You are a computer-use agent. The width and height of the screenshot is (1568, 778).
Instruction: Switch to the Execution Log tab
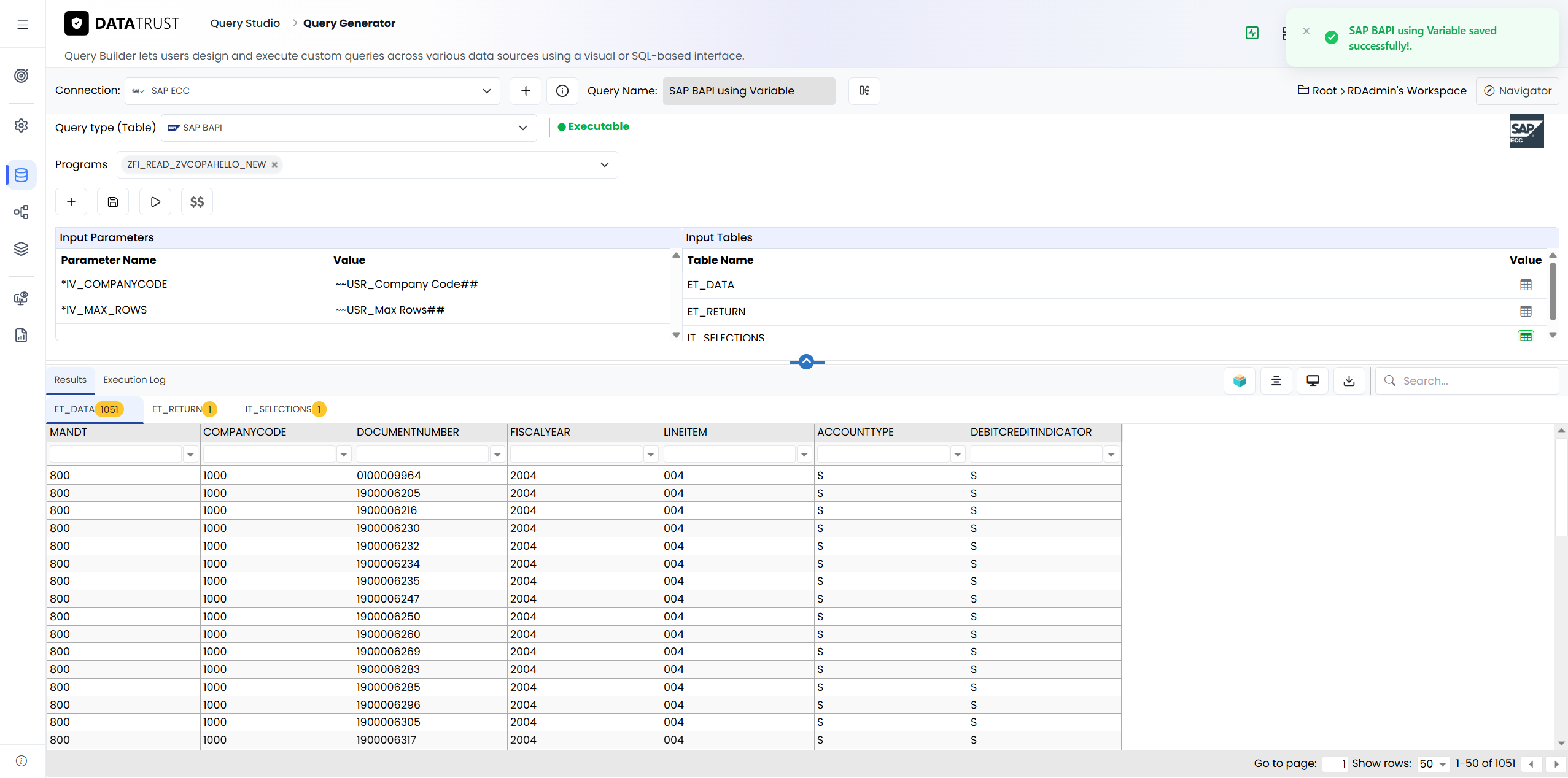[x=134, y=380]
